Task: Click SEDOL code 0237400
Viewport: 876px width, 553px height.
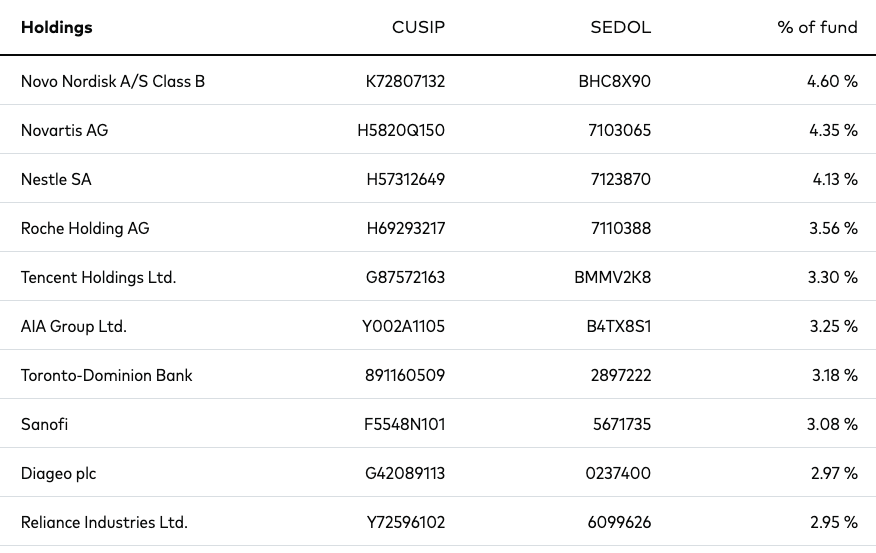Action: (618, 474)
